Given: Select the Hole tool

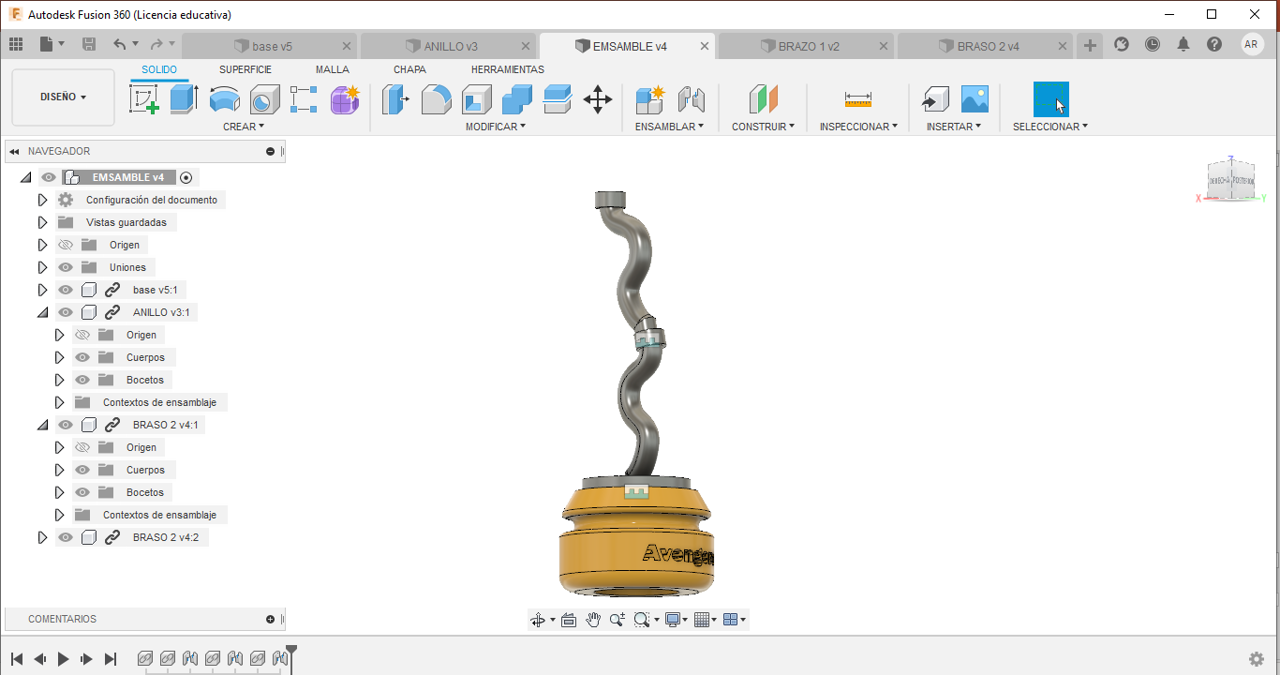Looking at the screenshot, I should 264,99.
